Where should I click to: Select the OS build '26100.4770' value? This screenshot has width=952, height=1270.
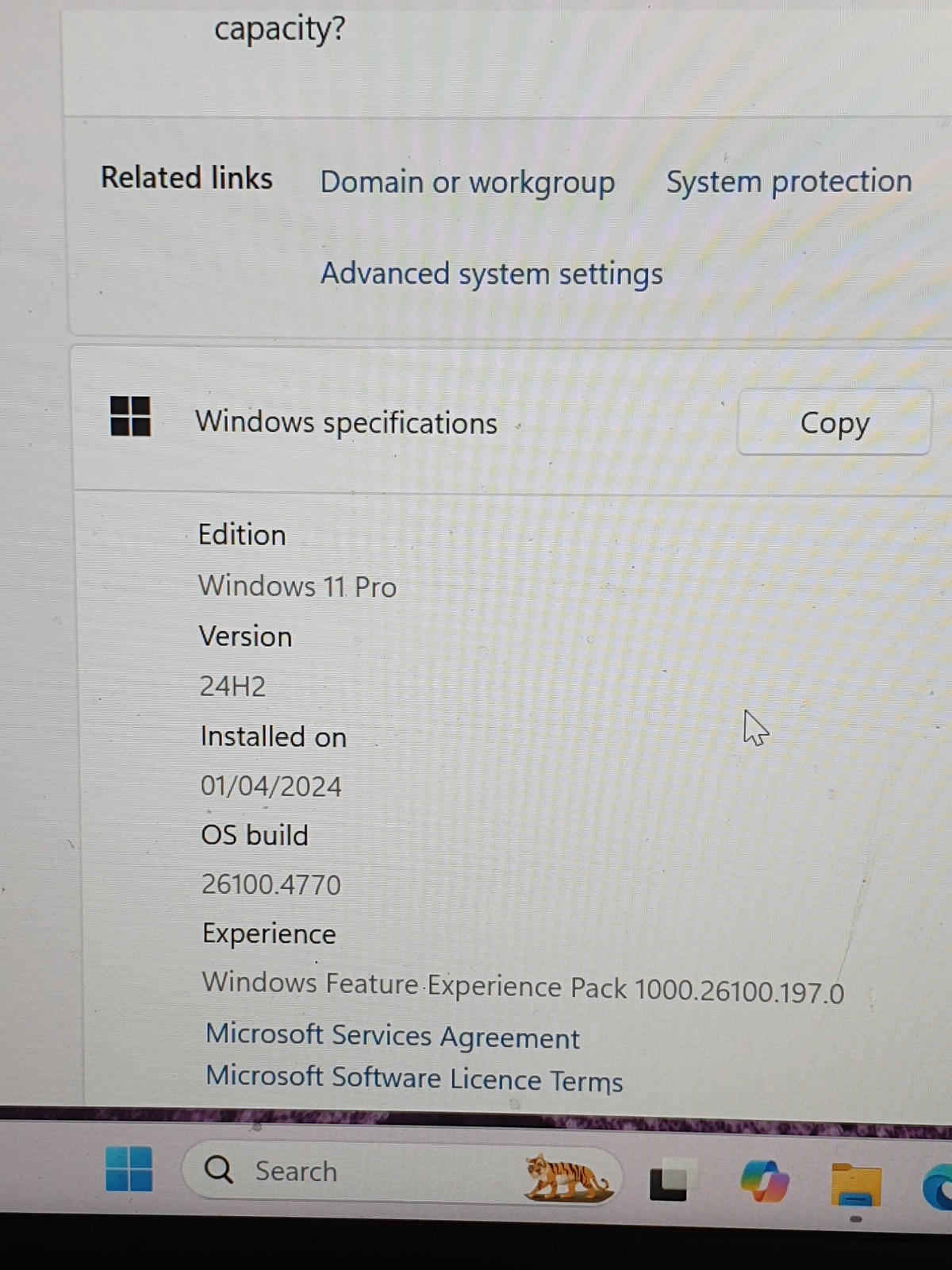[271, 884]
